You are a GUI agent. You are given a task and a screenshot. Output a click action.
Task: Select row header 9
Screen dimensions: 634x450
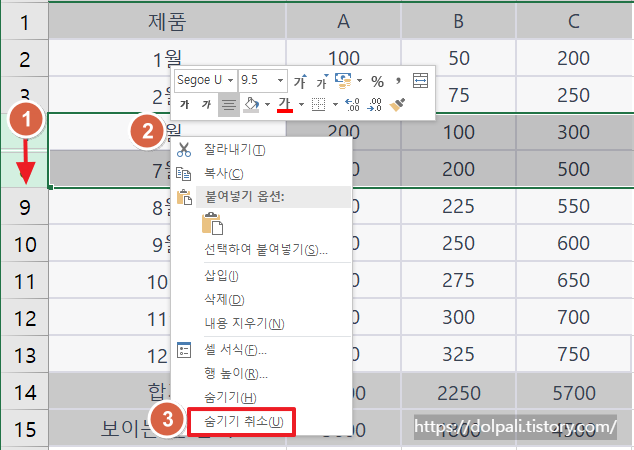click(24, 207)
